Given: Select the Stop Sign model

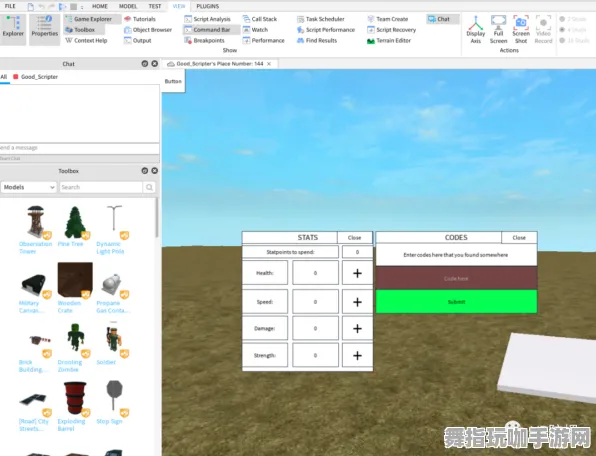Looking at the screenshot, I should pos(113,402).
